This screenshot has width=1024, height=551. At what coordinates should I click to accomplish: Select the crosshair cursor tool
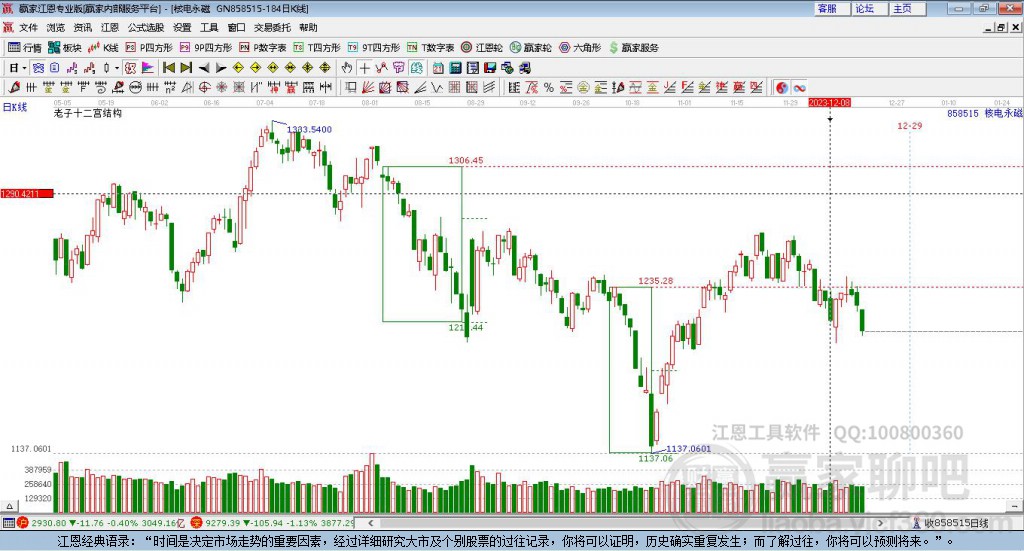click(x=364, y=68)
